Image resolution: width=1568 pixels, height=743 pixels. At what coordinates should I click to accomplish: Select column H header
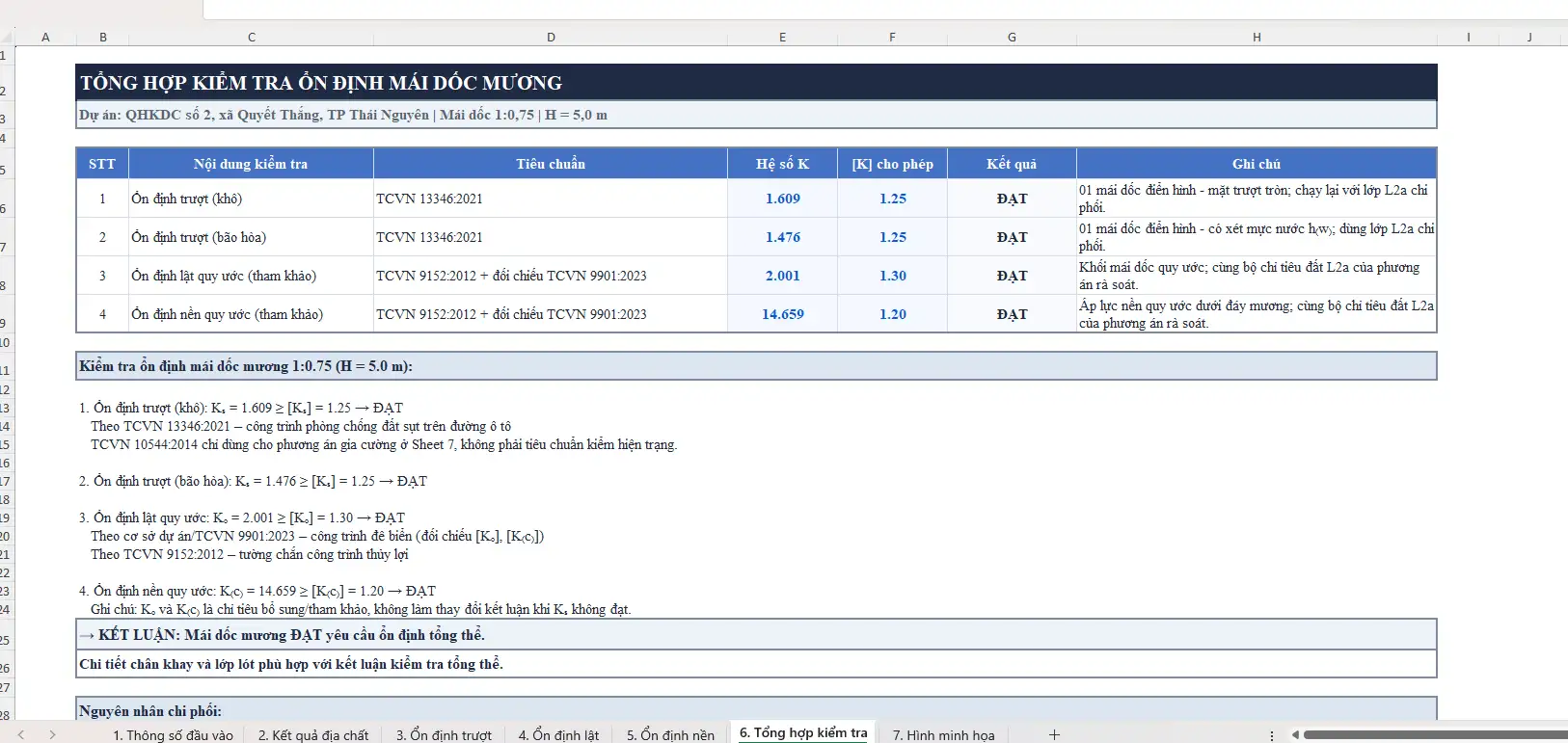pyautogui.click(x=1257, y=38)
